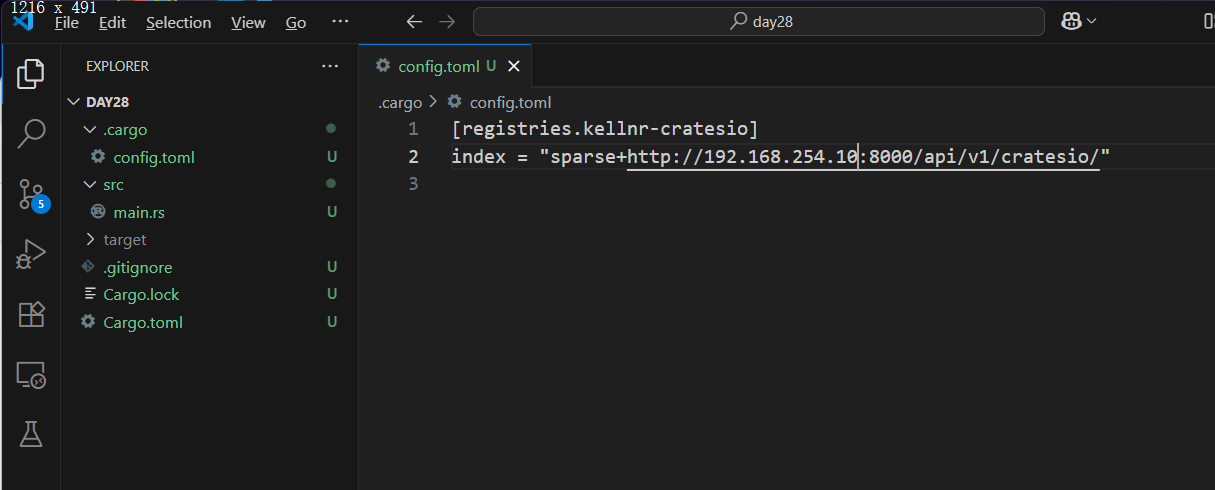Open Explorer's Views and More Actions ellipsis
This screenshot has width=1215, height=490.
[x=330, y=66]
